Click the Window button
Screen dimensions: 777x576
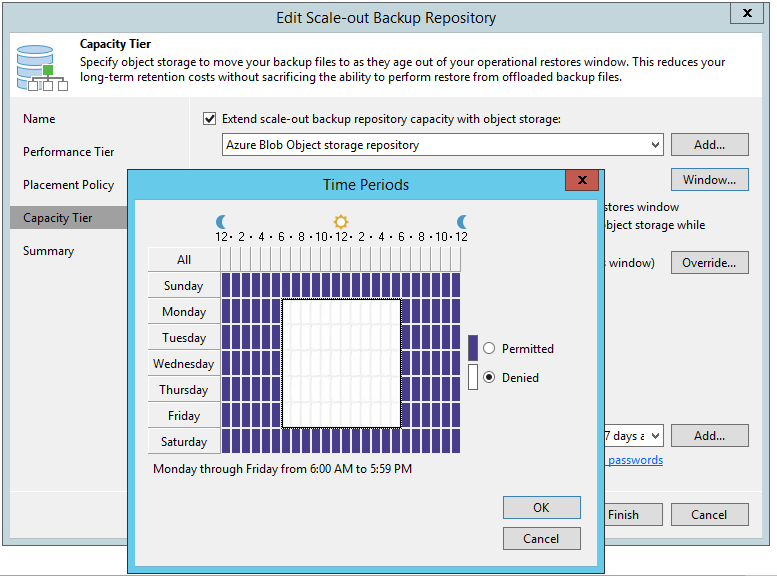coord(709,180)
